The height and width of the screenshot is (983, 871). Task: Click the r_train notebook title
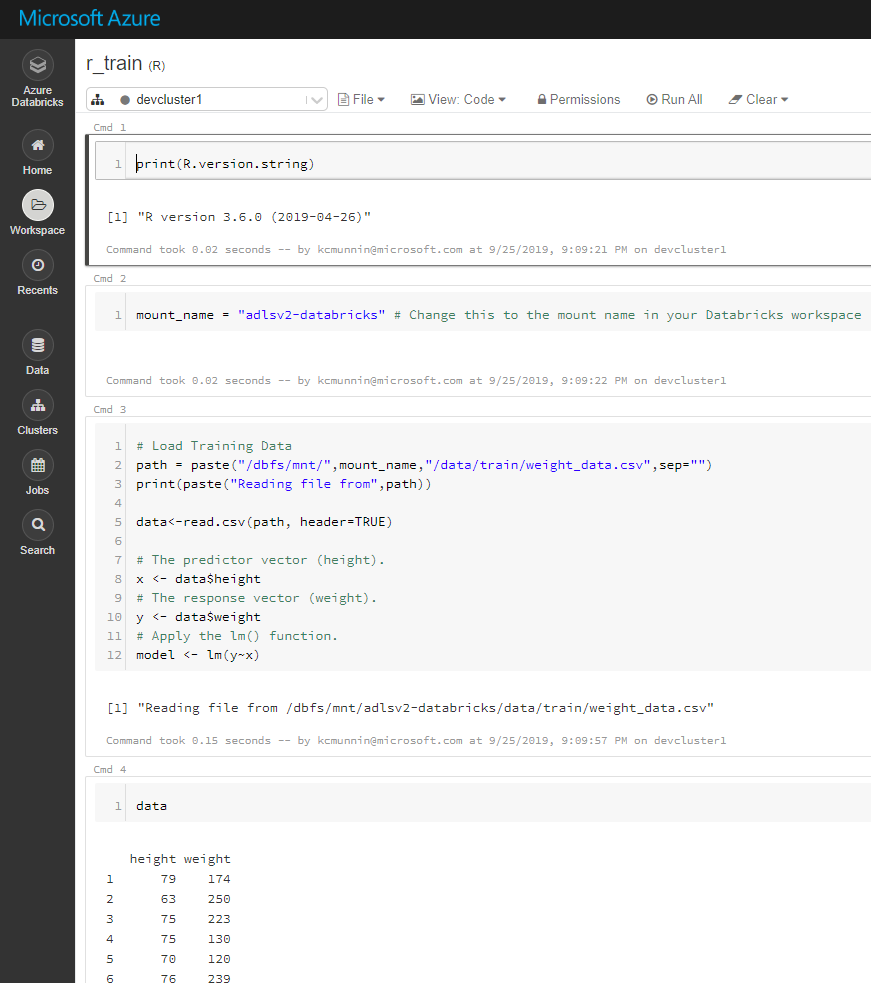[x=114, y=63]
